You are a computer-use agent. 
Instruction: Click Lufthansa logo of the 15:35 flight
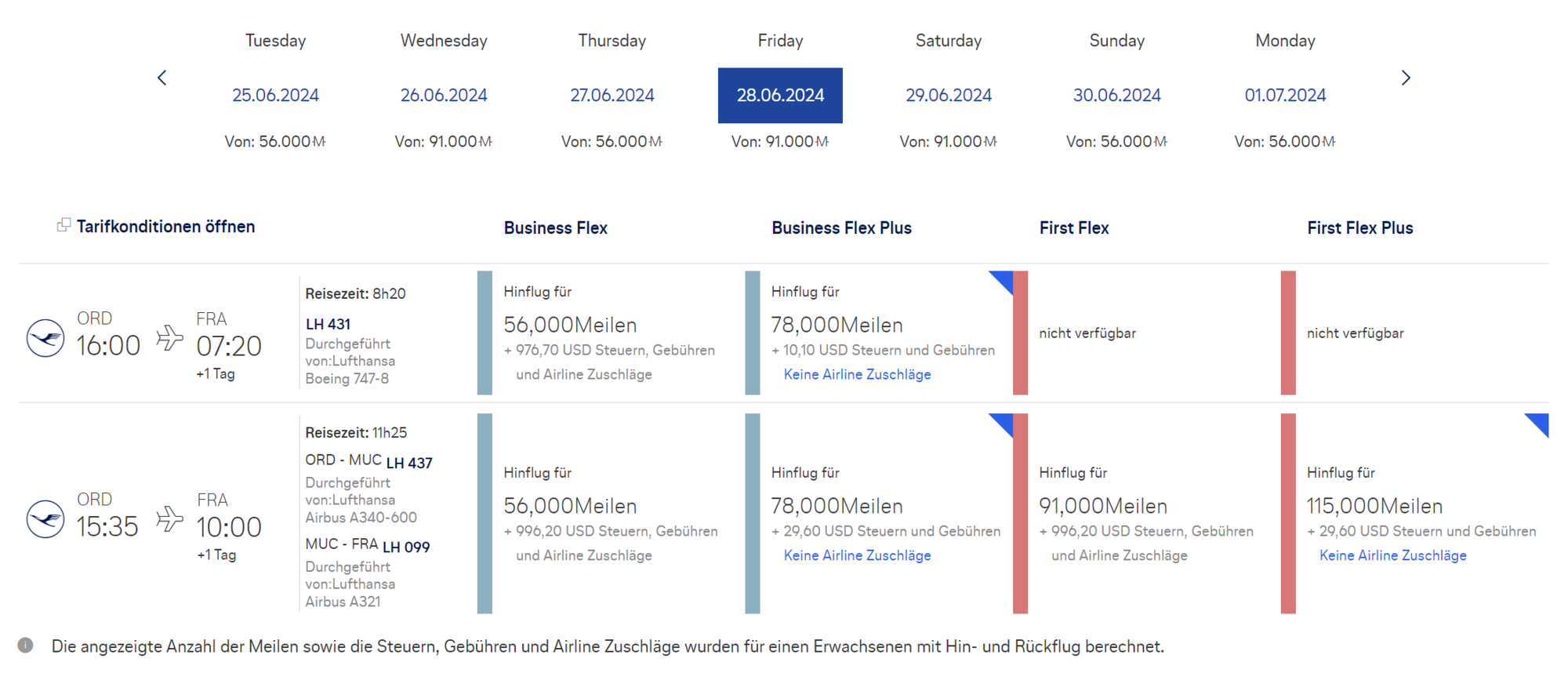tap(45, 519)
